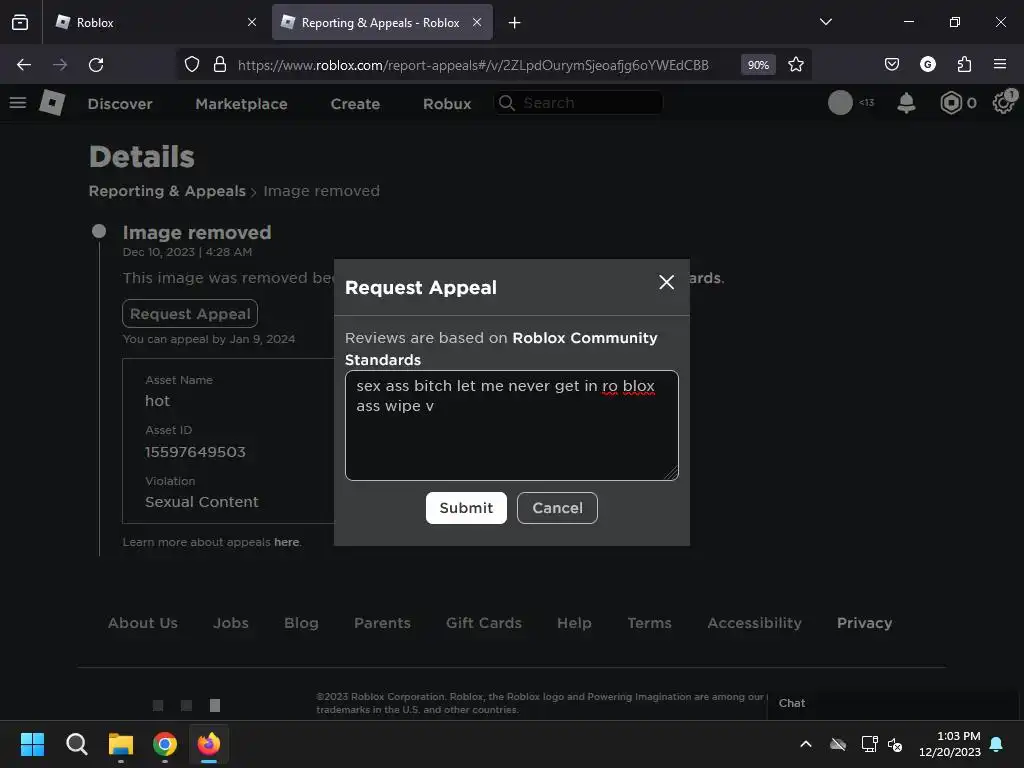Click the muted volume tray icon
Image resolution: width=1024 pixels, height=768 pixels.
(895, 744)
